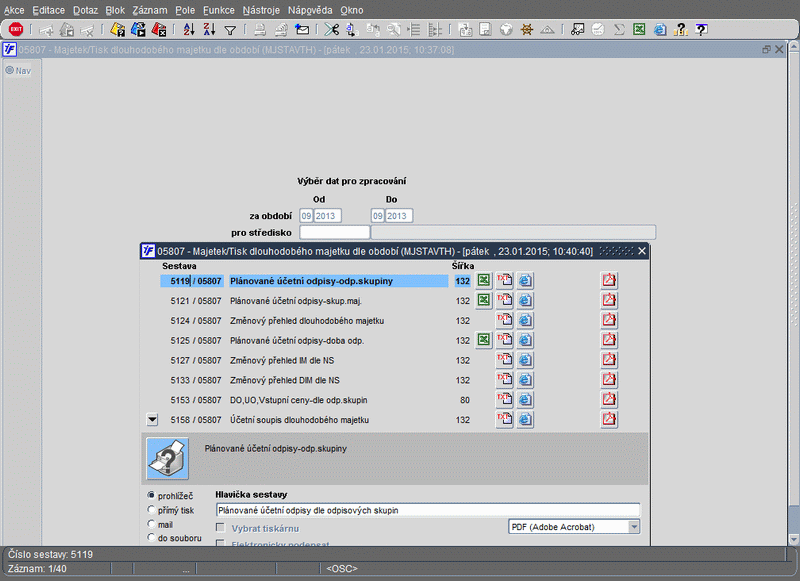The image size is (800, 581).
Task: Click the main window scrollbar up arrow
Action: [793, 46]
